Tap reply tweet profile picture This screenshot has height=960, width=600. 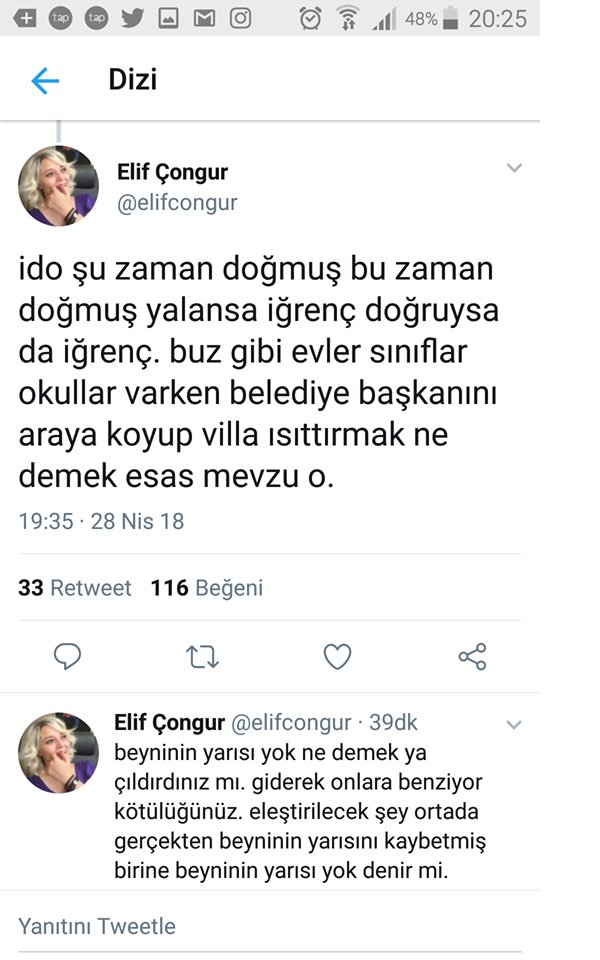[x=59, y=752]
